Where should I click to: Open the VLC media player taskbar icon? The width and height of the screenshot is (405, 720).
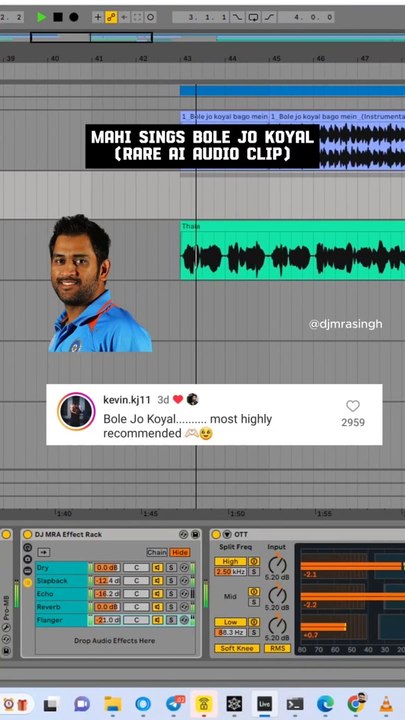[386, 703]
